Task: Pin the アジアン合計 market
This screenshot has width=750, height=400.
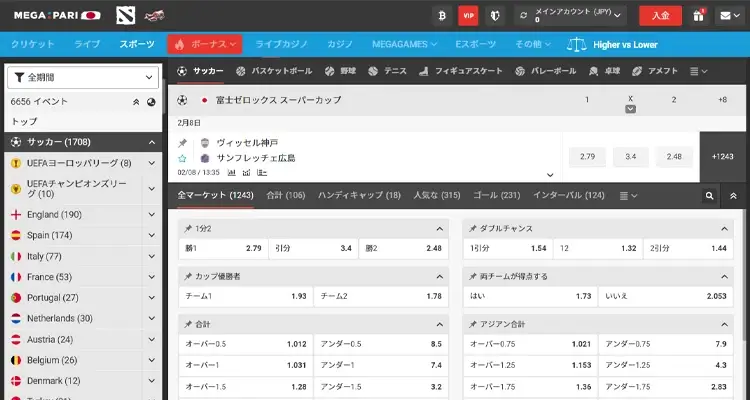Action: 473,324
